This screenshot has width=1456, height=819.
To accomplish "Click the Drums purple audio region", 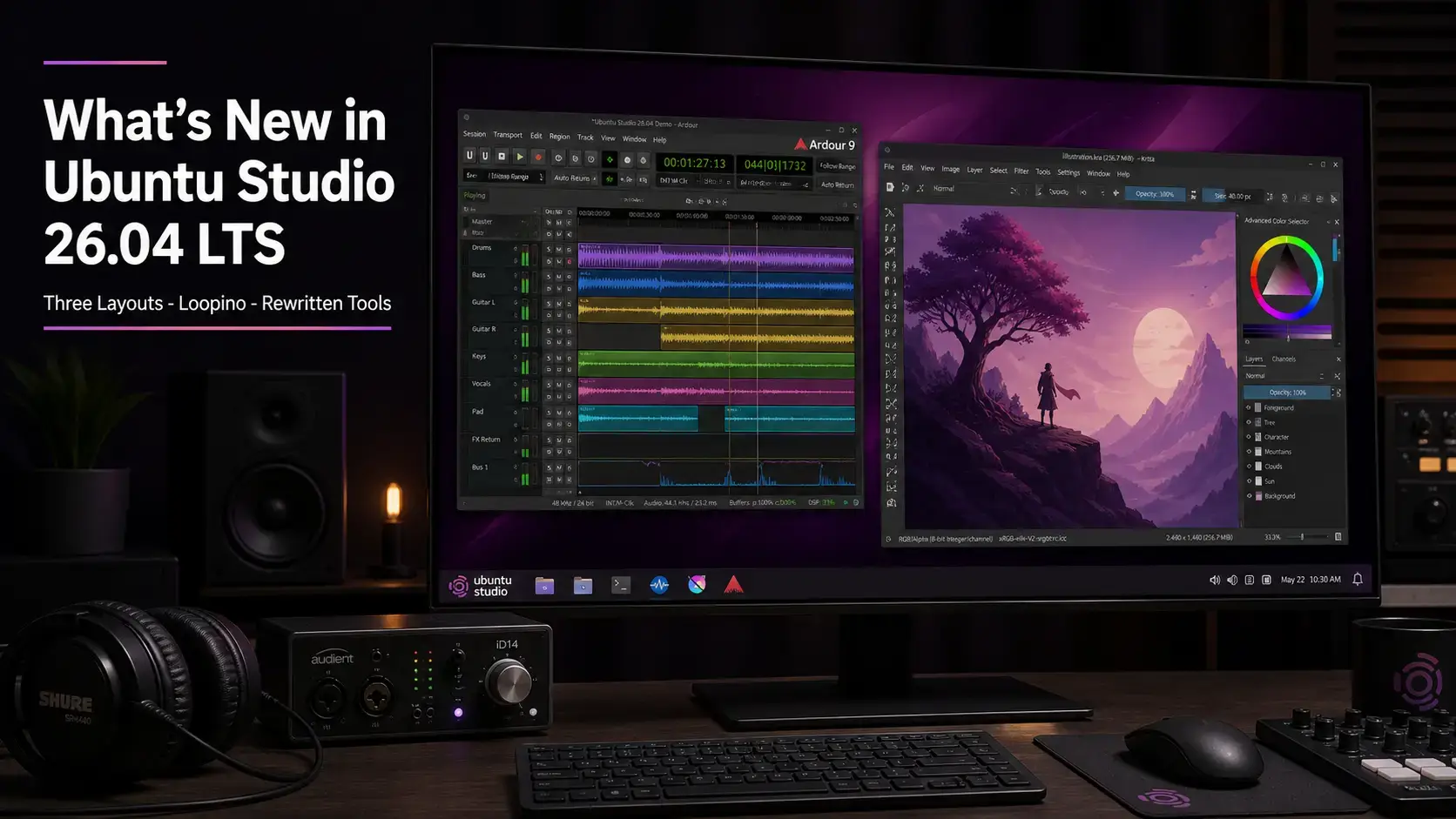I will [716, 257].
